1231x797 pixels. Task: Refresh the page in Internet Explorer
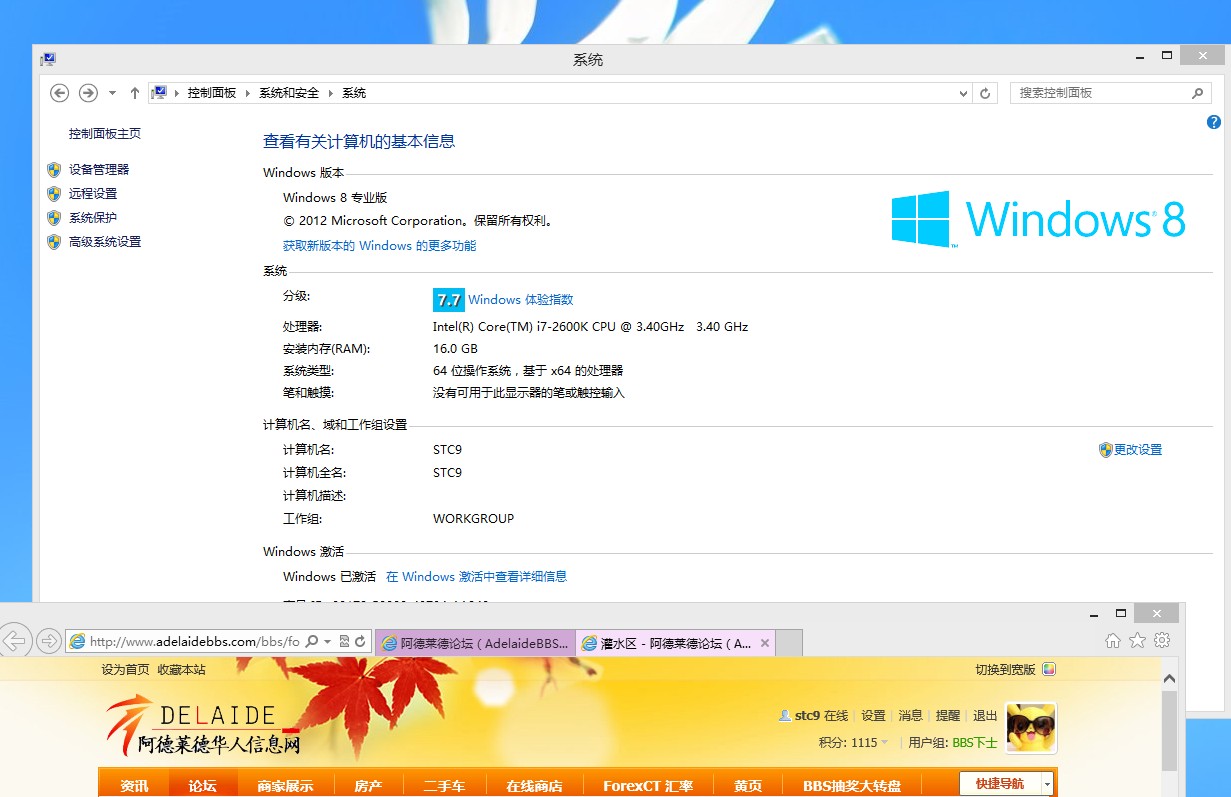pos(360,641)
